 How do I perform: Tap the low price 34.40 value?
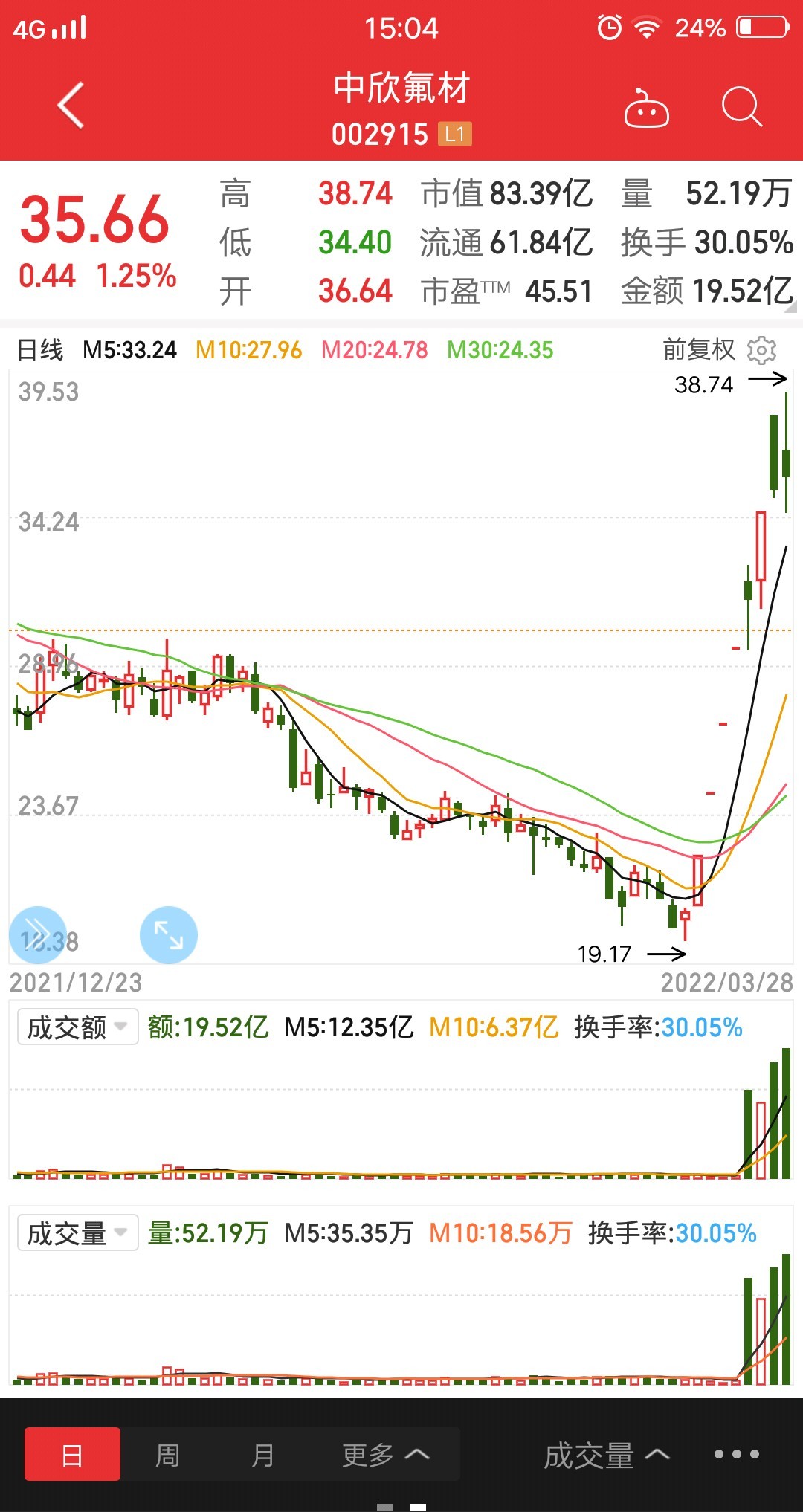[x=355, y=242]
